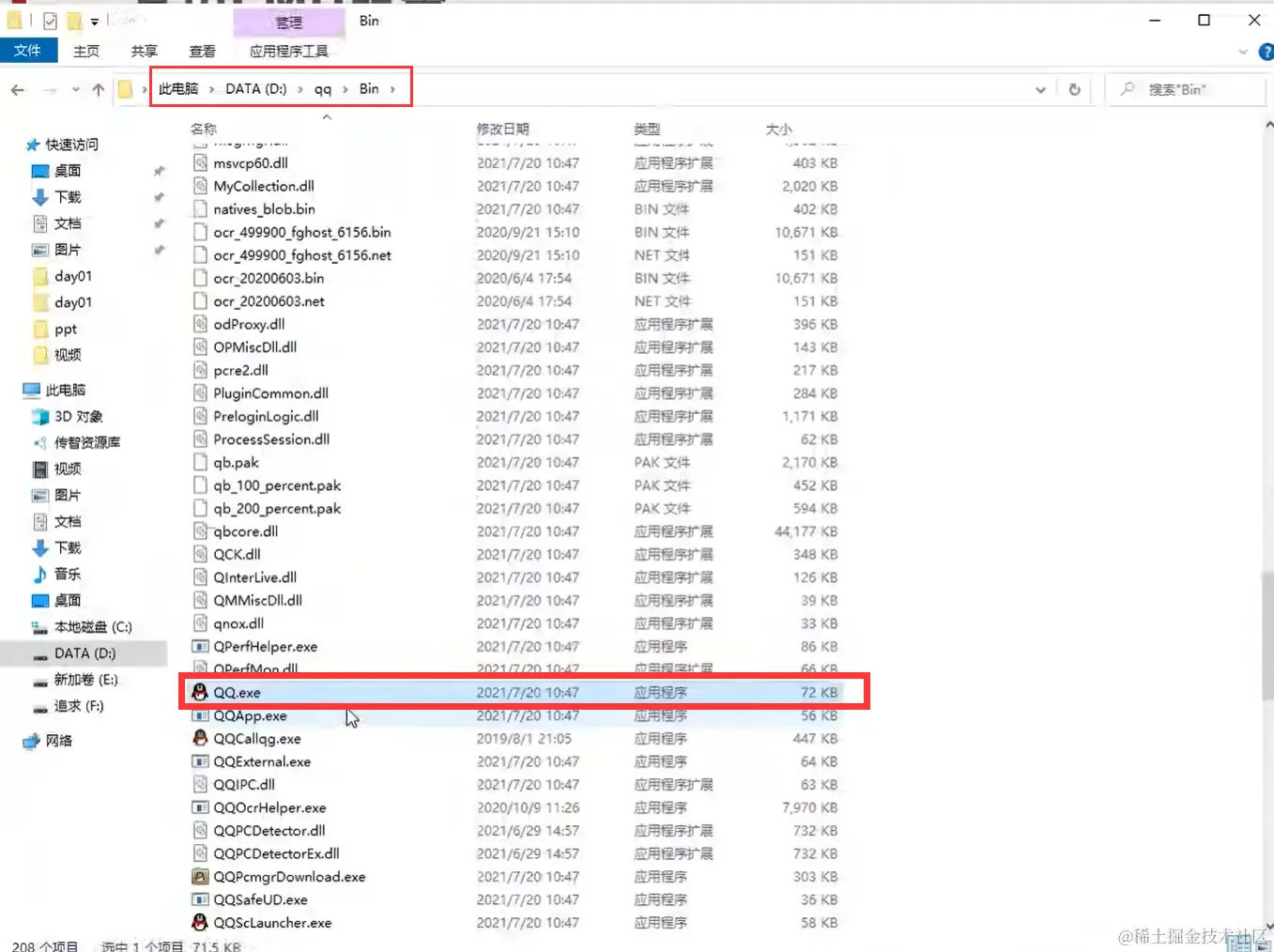The height and width of the screenshot is (952, 1274).
Task: Select the QQCallqq.exe penguin icon
Action: pos(200,738)
